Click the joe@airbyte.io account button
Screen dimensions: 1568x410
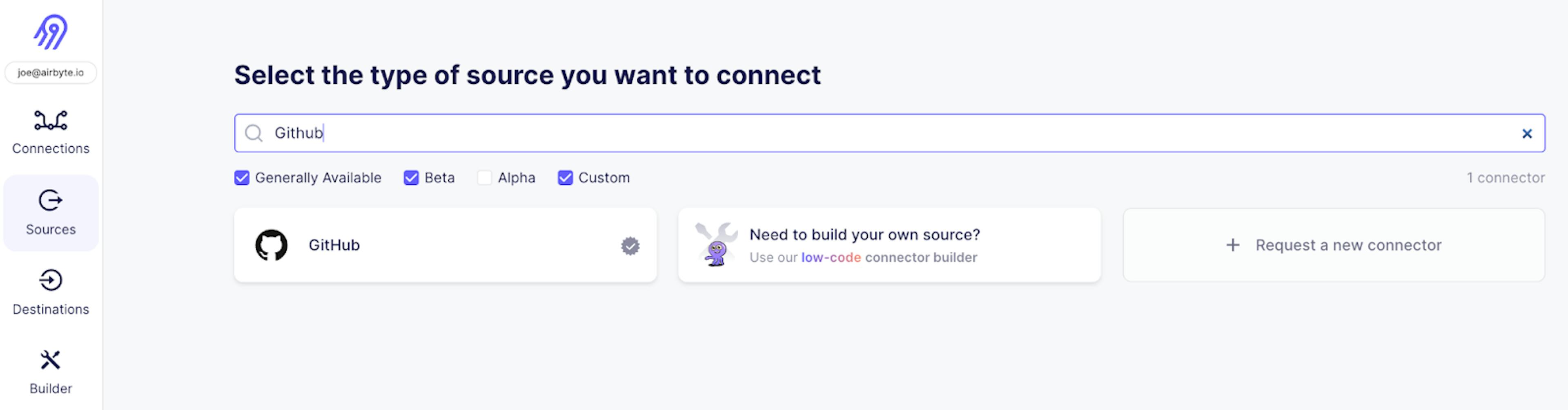pos(51,72)
